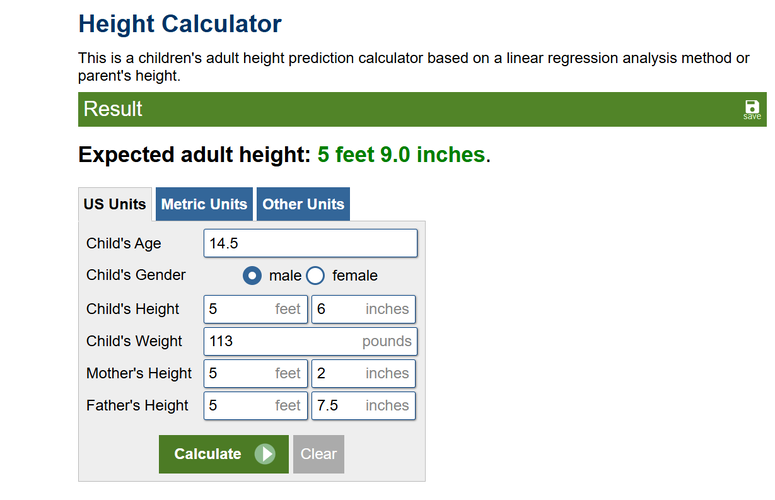Select the female gender radio button
This screenshot has height=500, width=775.
click(315, 275)
